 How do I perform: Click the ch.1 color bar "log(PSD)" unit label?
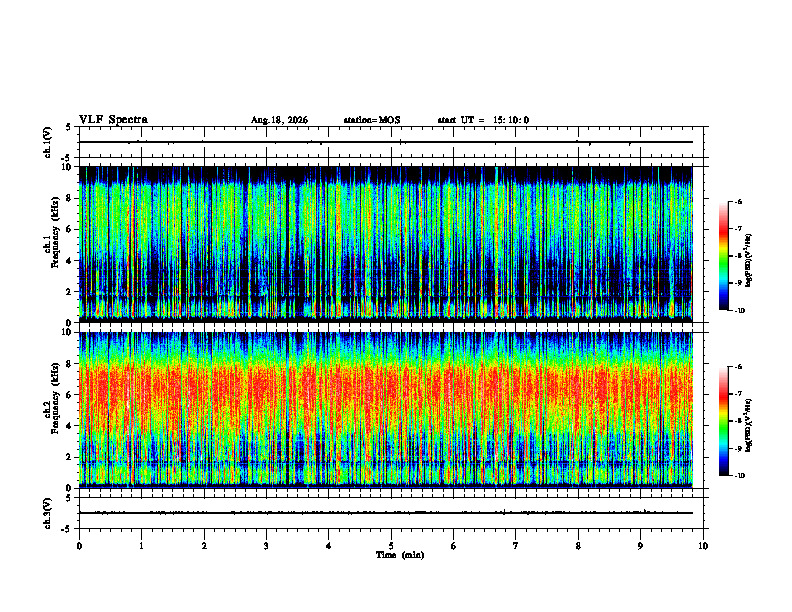tap(749, 260)
